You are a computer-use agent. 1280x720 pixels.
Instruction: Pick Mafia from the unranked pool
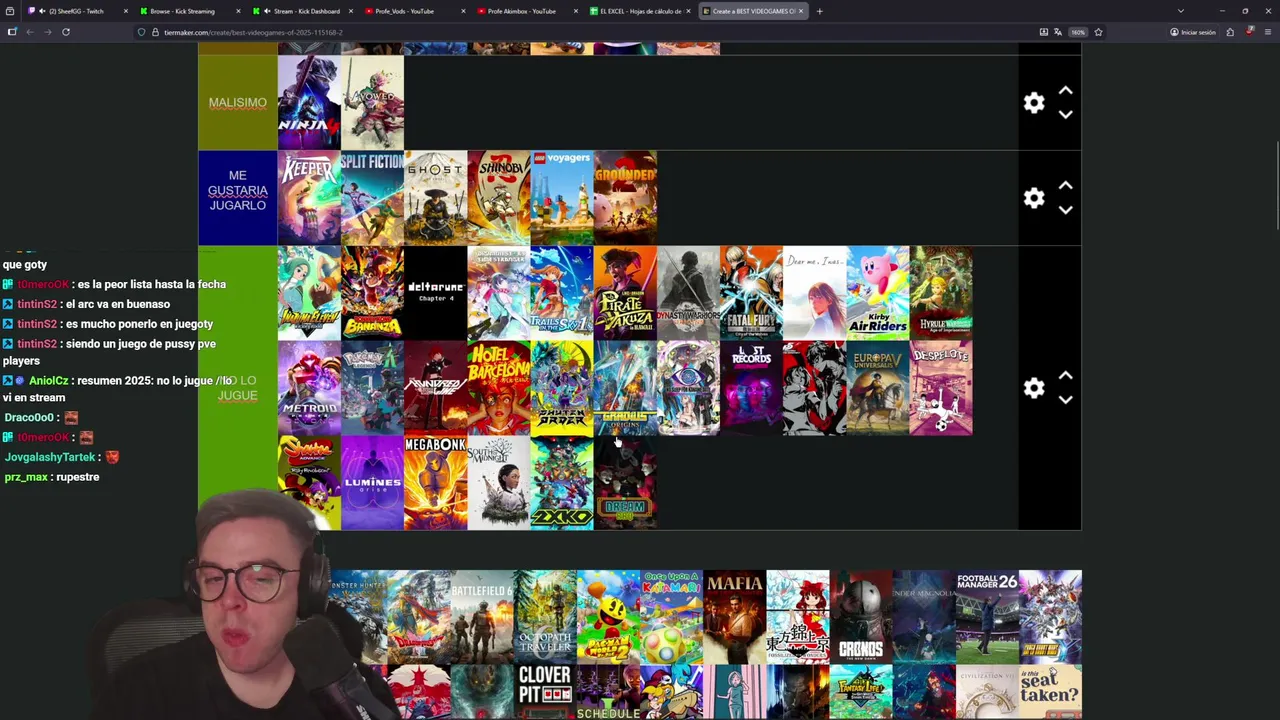point(735,617)
